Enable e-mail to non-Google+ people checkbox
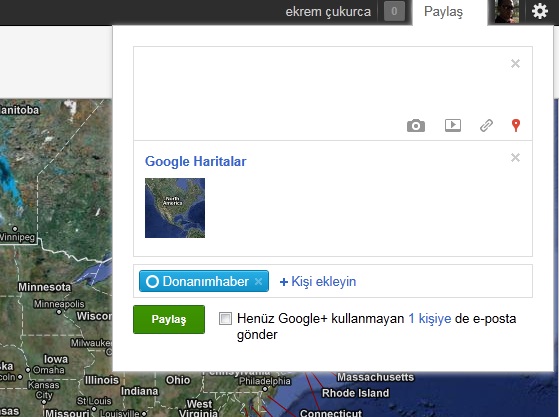The width and height of the screenshot is (559, 417). pos(225,318)
